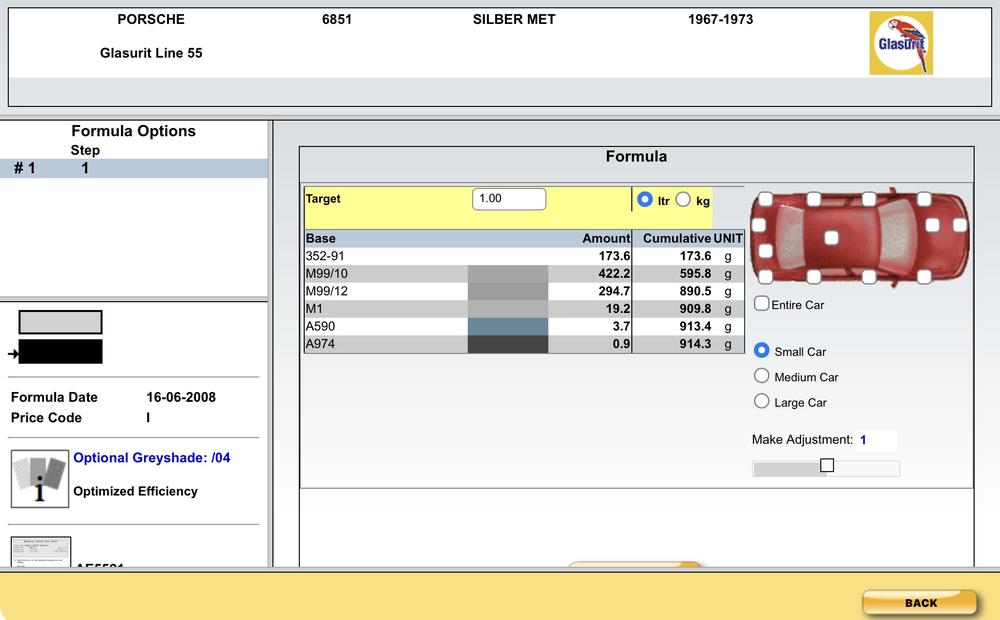Screen dimensions: 1000x620
Task: Select the Small Car radio button
Action: (x=761, y=350)
